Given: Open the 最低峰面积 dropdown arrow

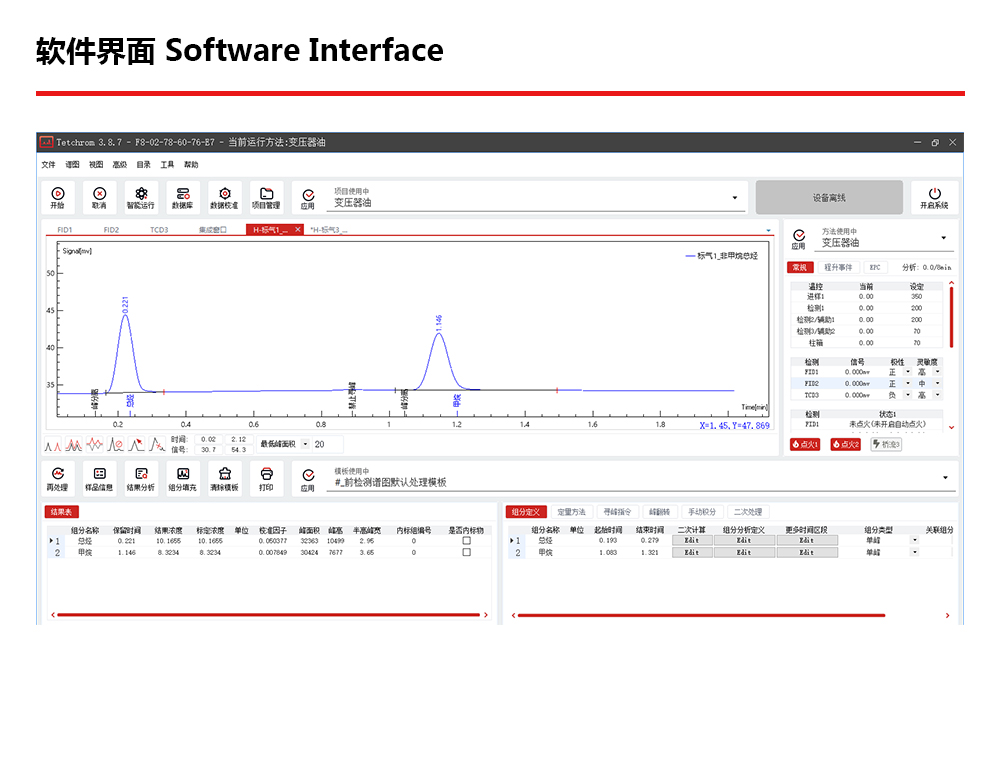Looking at the screenshot, I should point(304,444).
